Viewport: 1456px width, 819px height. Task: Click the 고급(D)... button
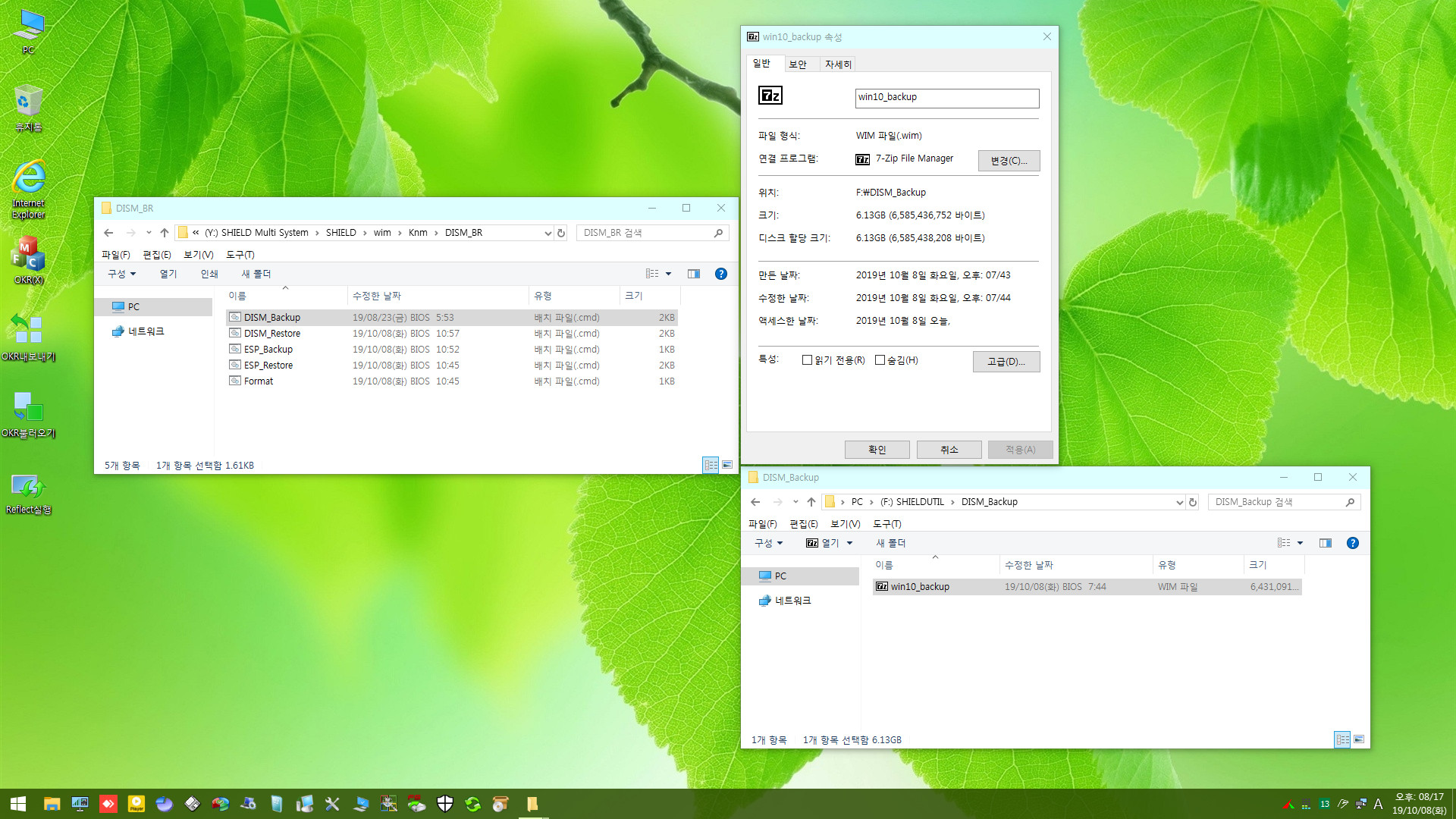click(x=1006, y=362)
